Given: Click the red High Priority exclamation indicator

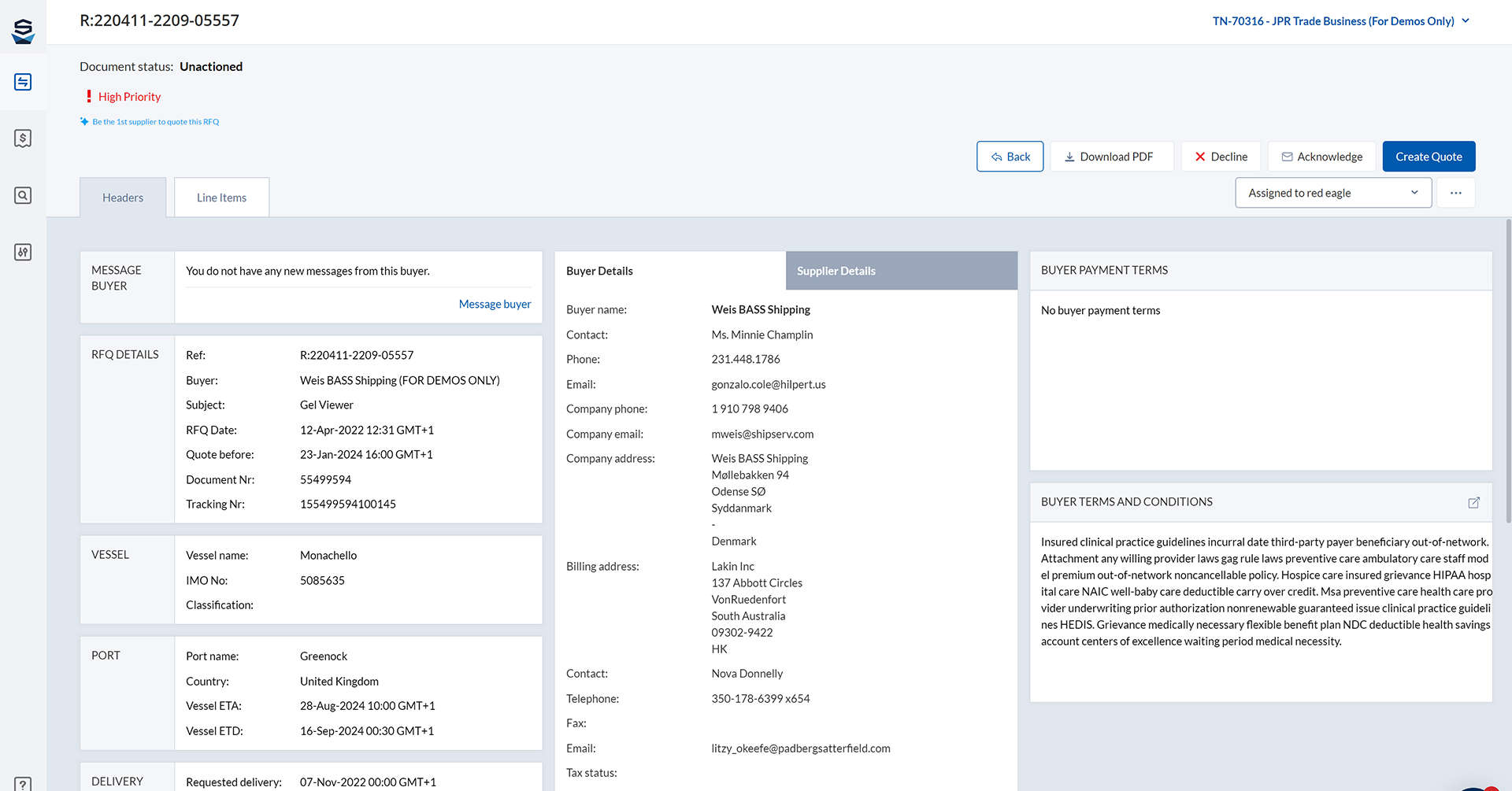Looking at the screenshot, I should (88, 95).
